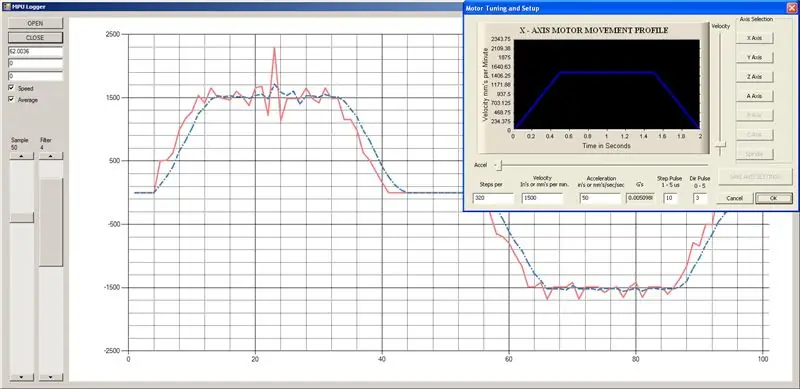Toggle the Speed checkbox
Image resolution: width=800 pixels, height=389 pixels.
tap(12, 88)
